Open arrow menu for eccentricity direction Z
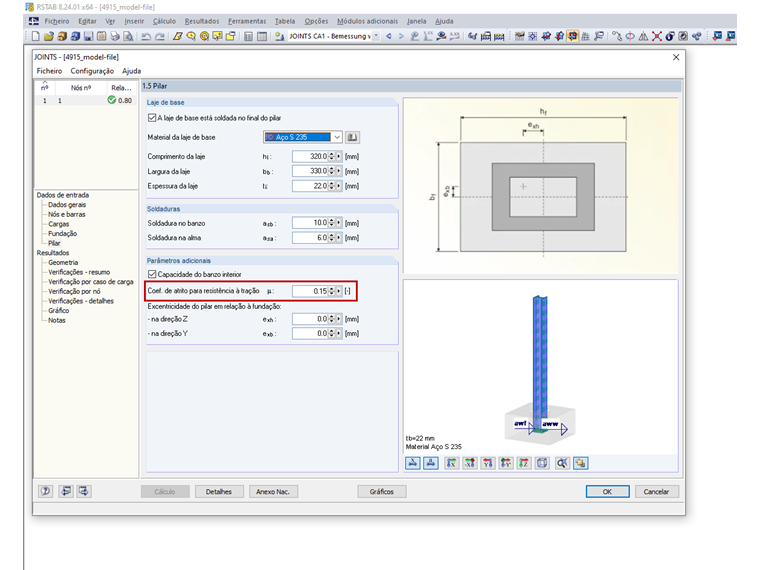 pos(339,319)
